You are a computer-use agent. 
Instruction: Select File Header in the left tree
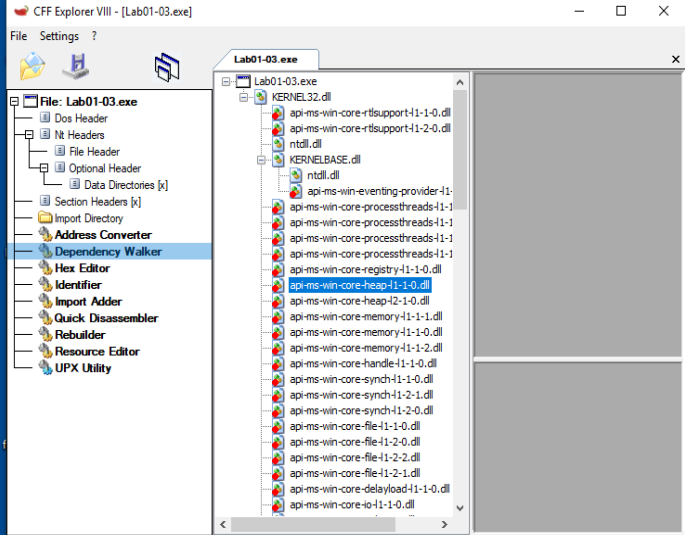[94, 152]
